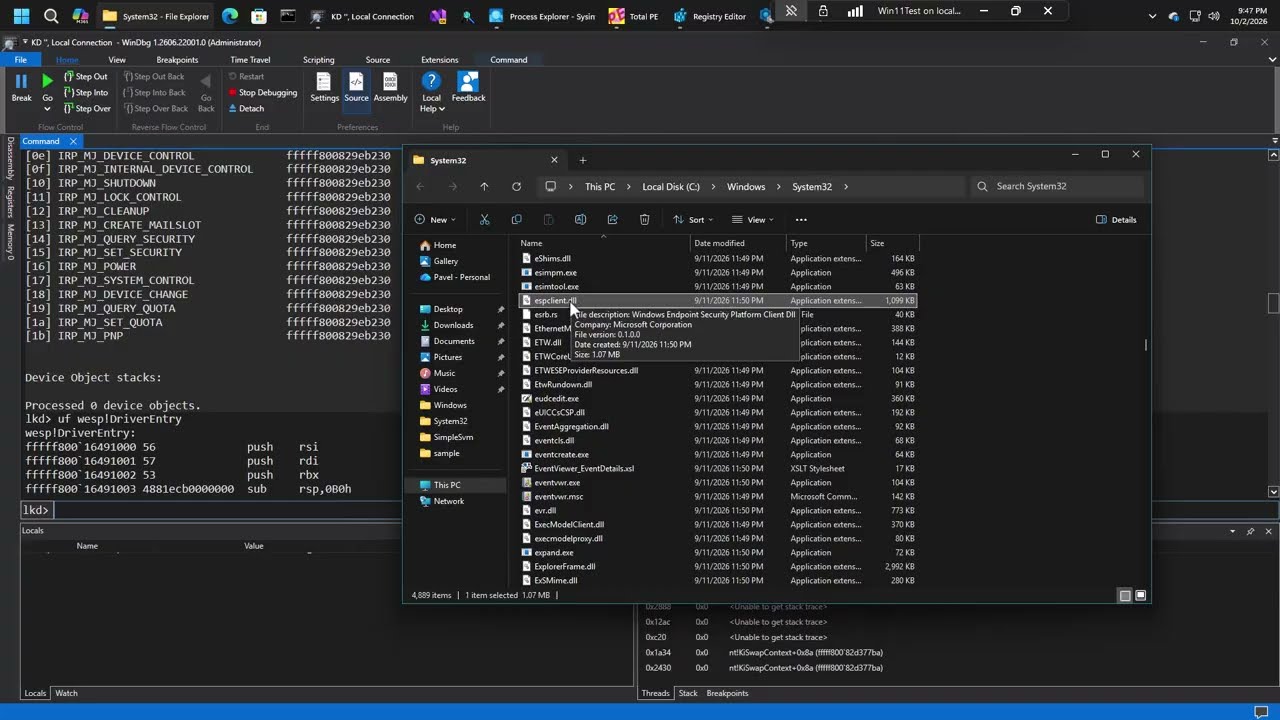Click Explorer Up navigation arrow
This screenshot has width=1280, height=720.
[x=484, y=187]
